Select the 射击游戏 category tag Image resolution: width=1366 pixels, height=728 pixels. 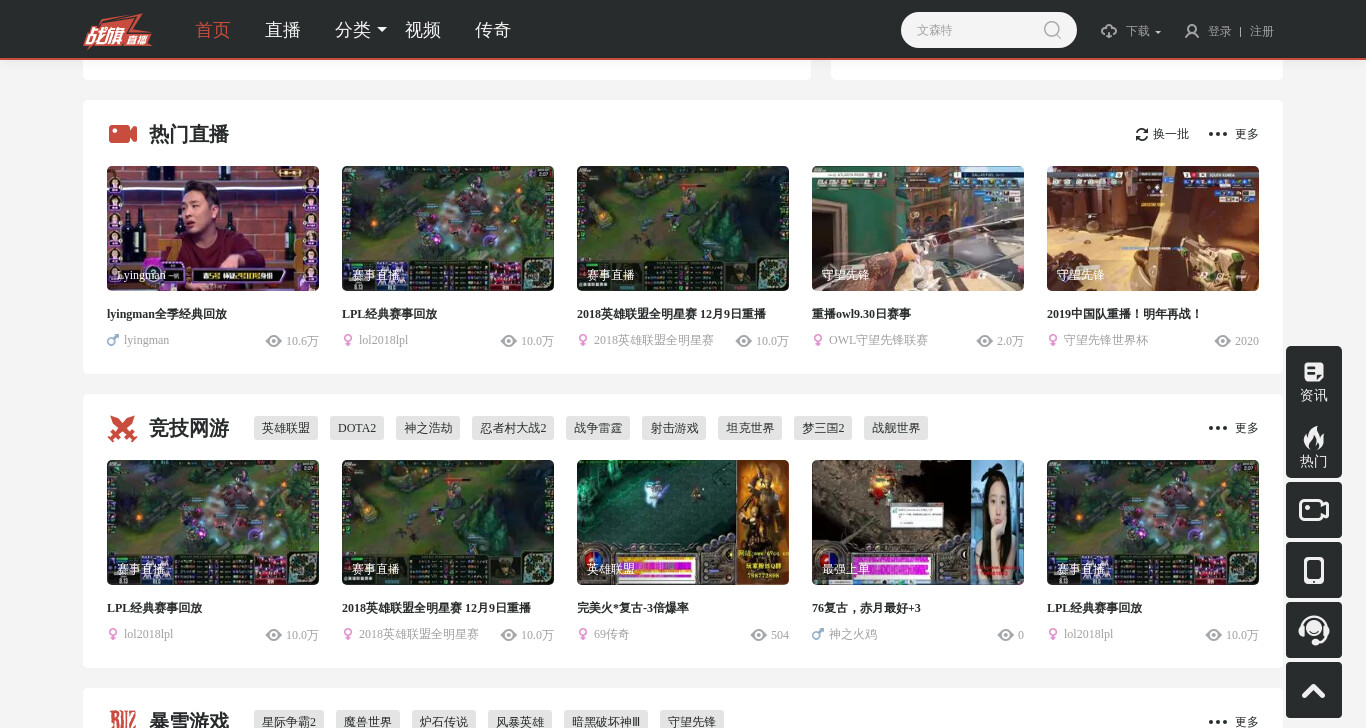click(674, 428)
